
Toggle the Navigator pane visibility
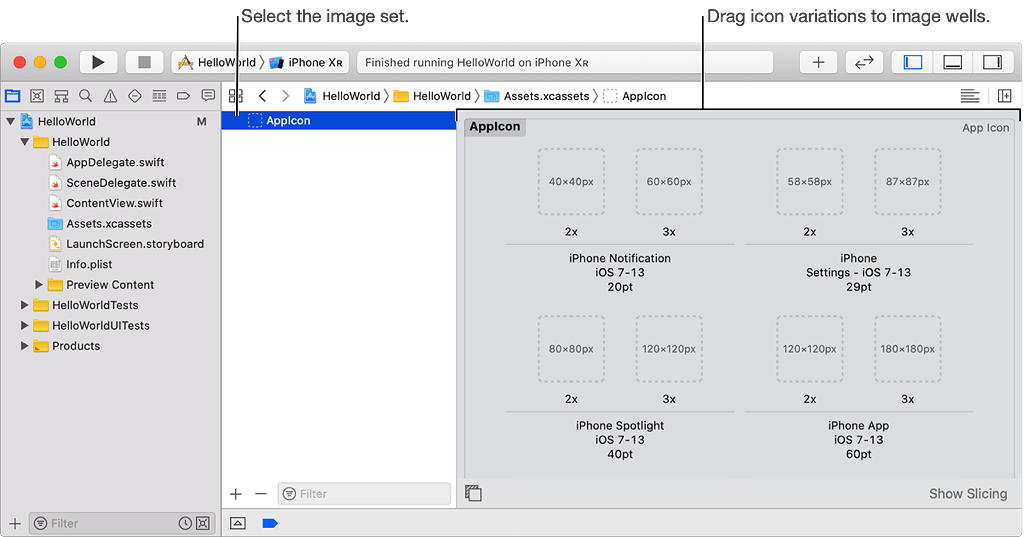(912, 62)
